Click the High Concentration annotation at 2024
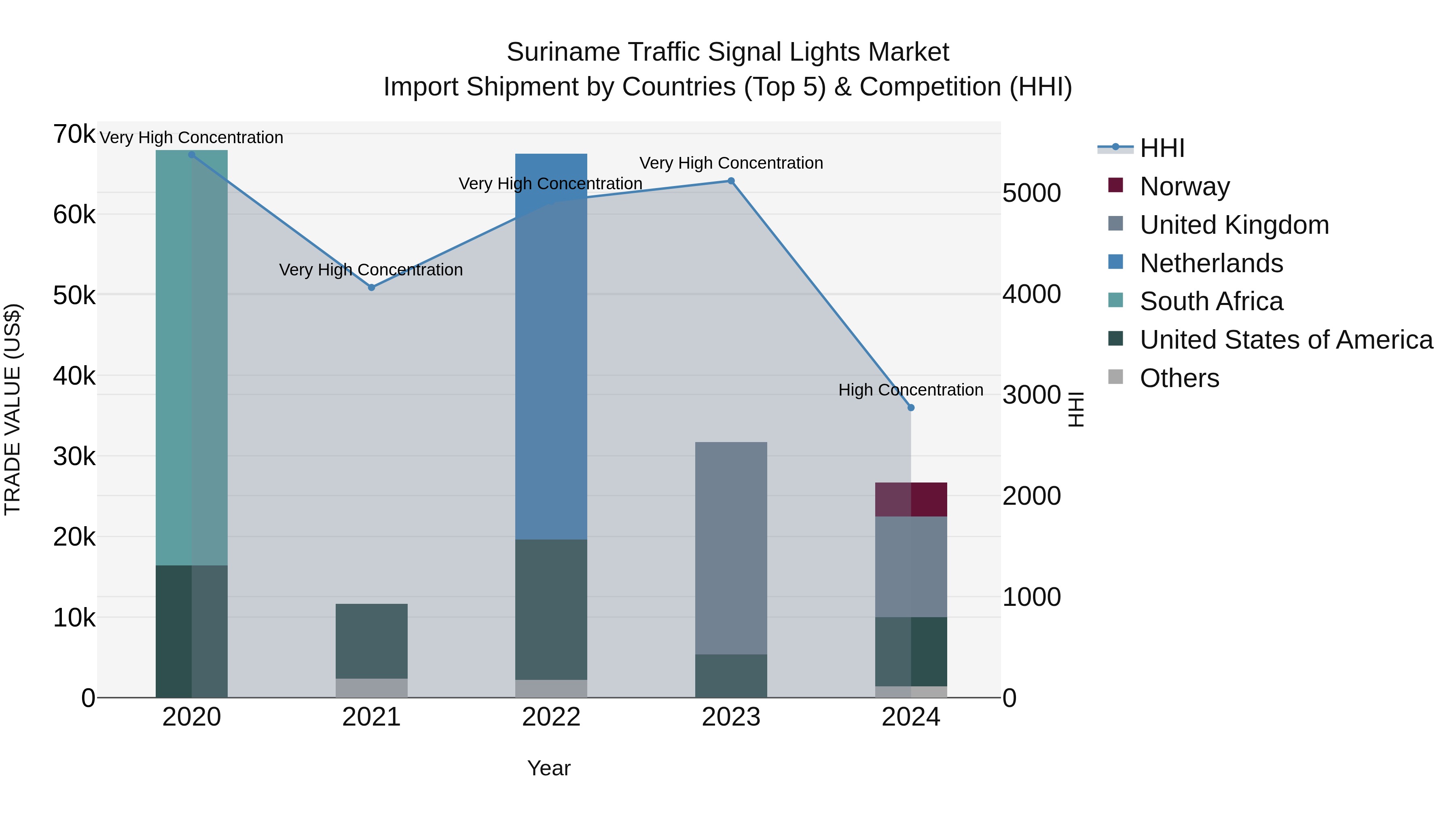This screenshot has width=1456, height=819. point(910,390)
